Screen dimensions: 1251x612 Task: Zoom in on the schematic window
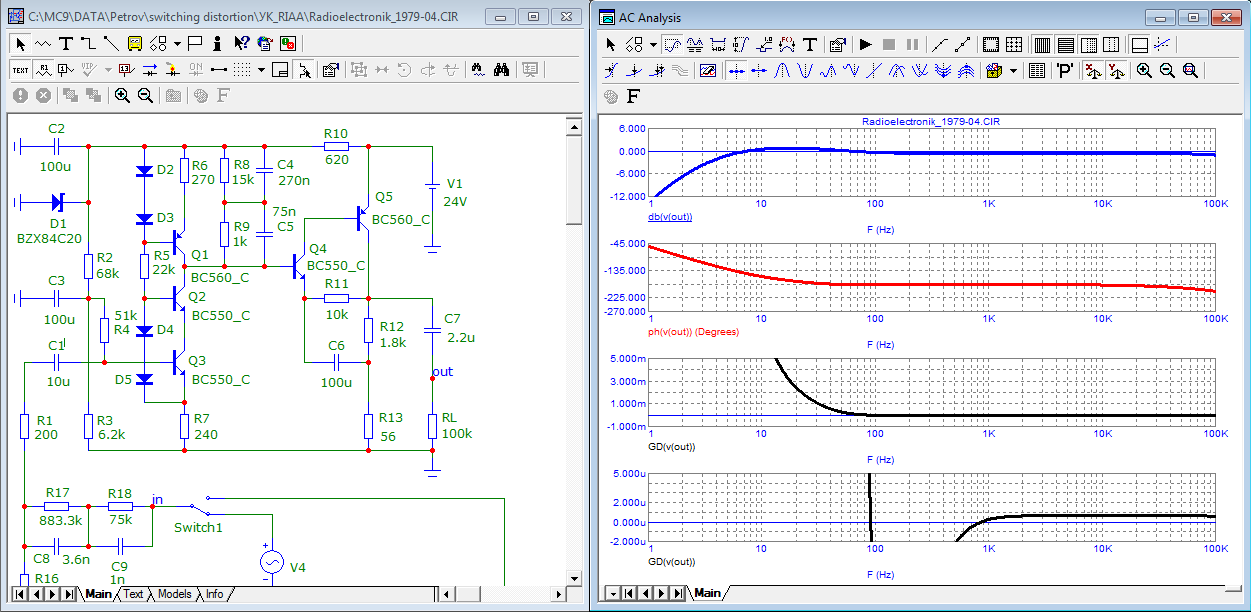tap(122, 95)
